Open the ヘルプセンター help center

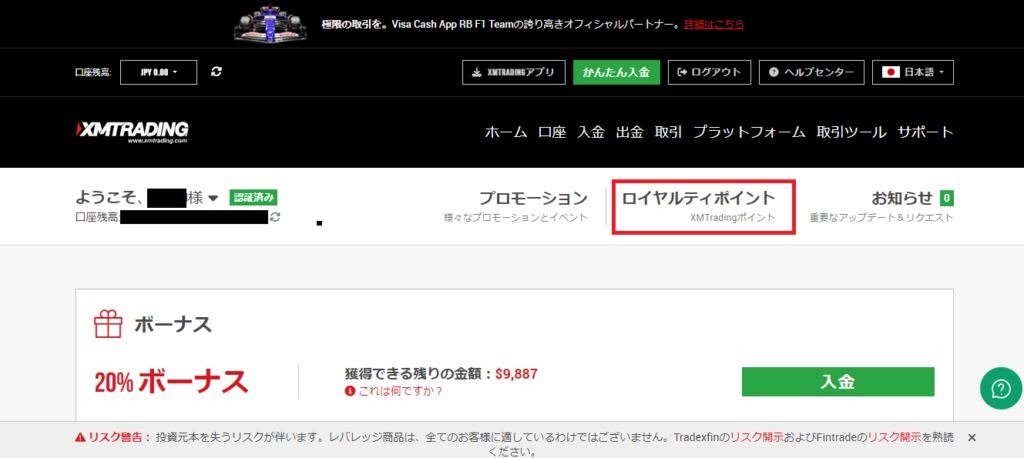click(811, 72)
